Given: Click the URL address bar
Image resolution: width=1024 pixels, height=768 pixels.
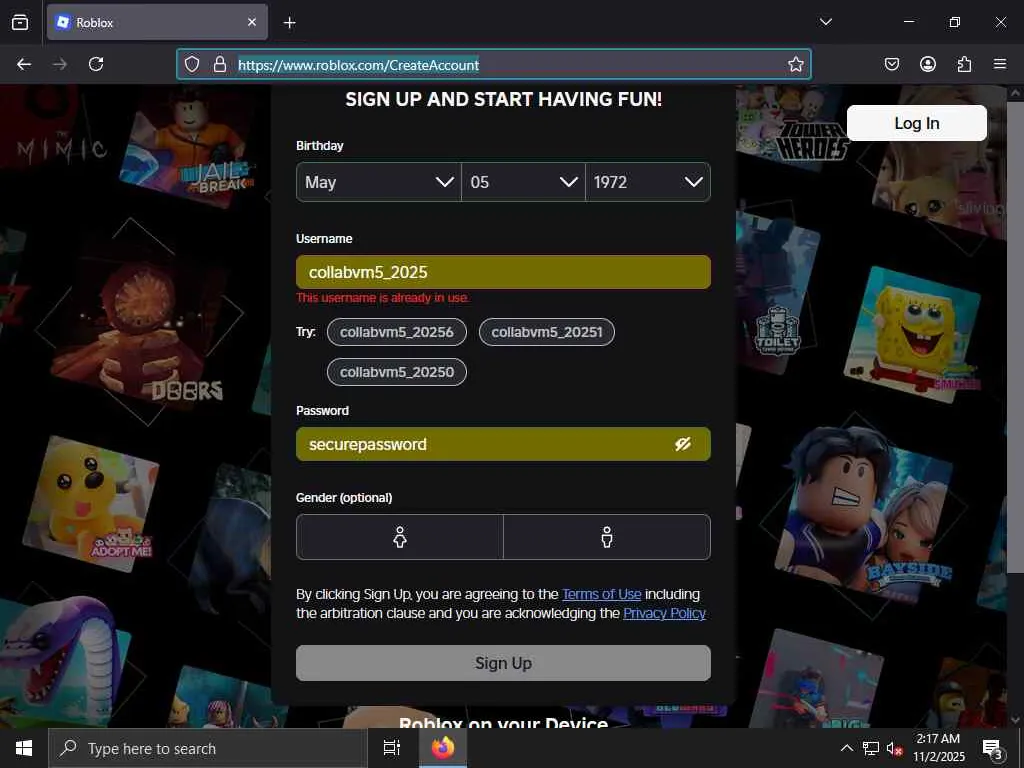Looking at the screenshot, I should point(494,64).
